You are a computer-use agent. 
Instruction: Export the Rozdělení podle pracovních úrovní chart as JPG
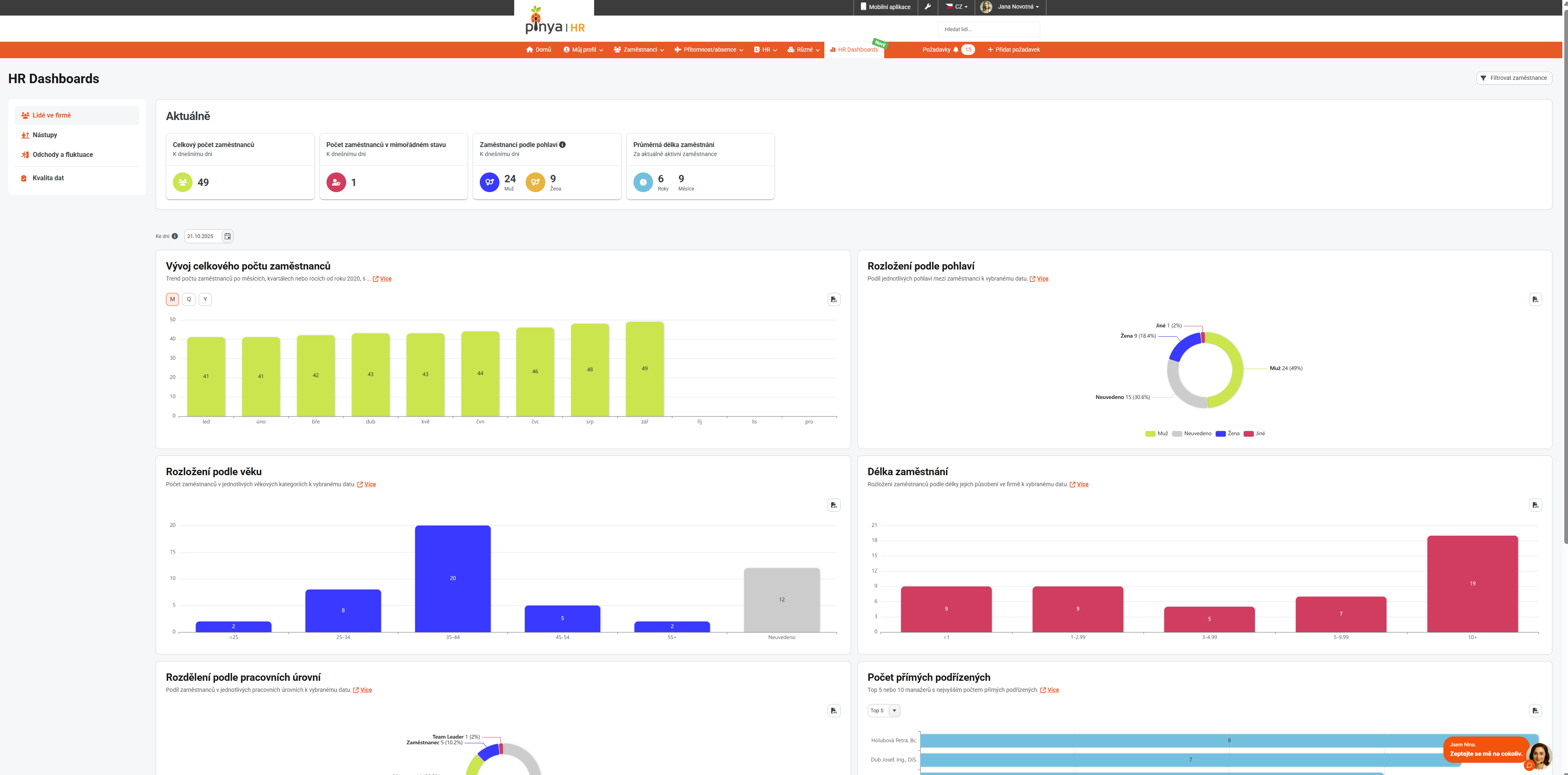click(834, 711)
